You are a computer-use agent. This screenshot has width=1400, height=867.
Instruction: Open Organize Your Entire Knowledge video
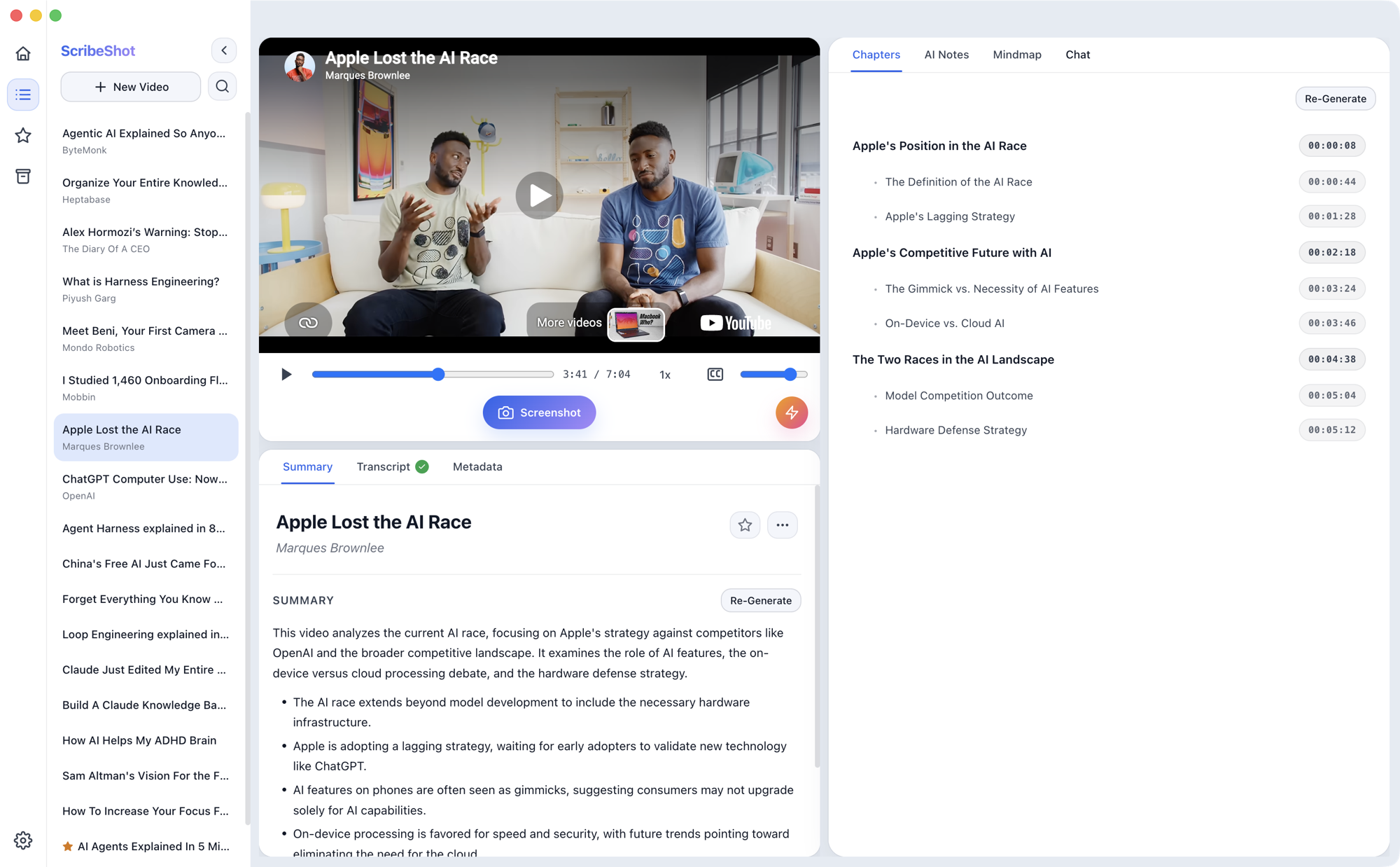click(x=146, y=190)
